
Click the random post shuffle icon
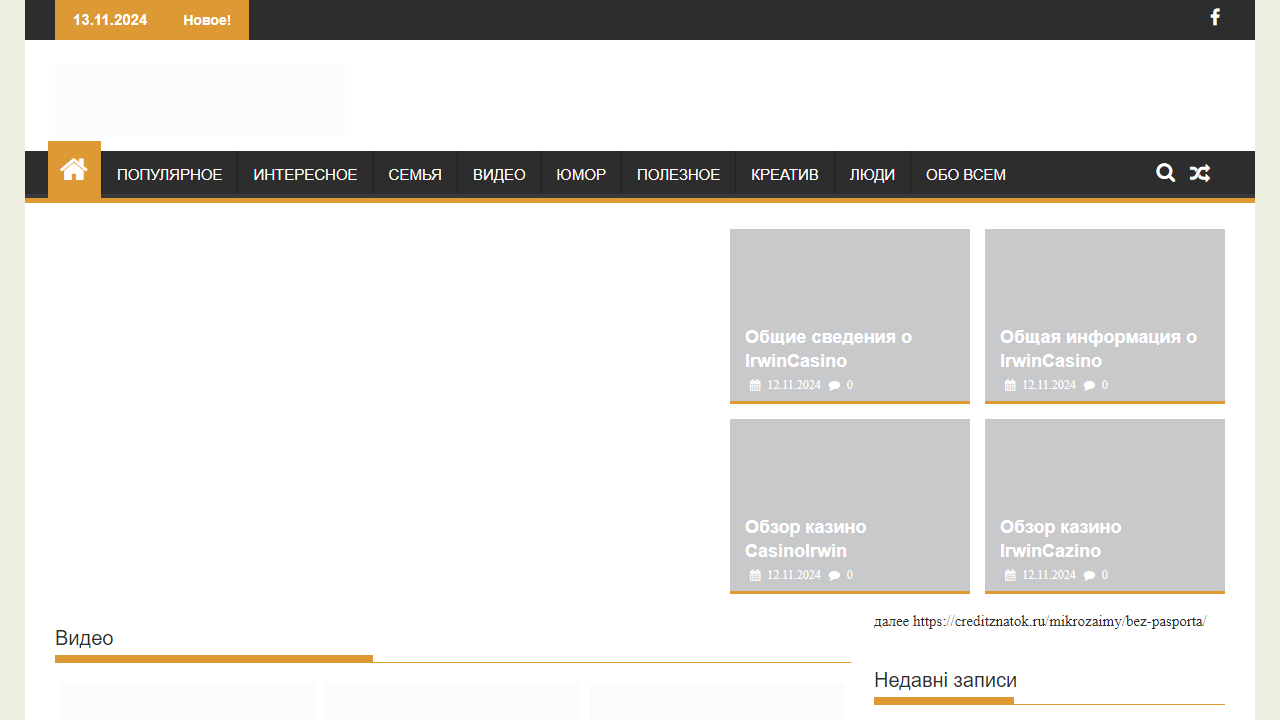pyautogui.click(x=1200, y=173)
